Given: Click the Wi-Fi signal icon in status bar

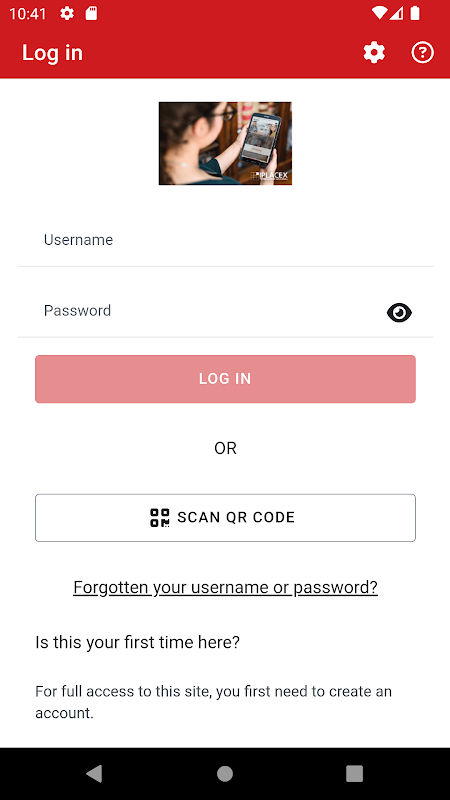Looking at the screenshot, I should (379, 13).
